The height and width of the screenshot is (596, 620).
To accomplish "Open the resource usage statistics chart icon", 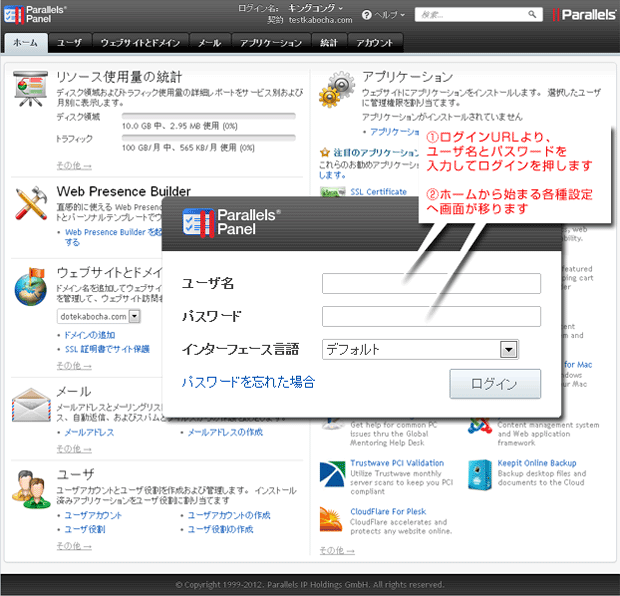I will pos(30,89).
